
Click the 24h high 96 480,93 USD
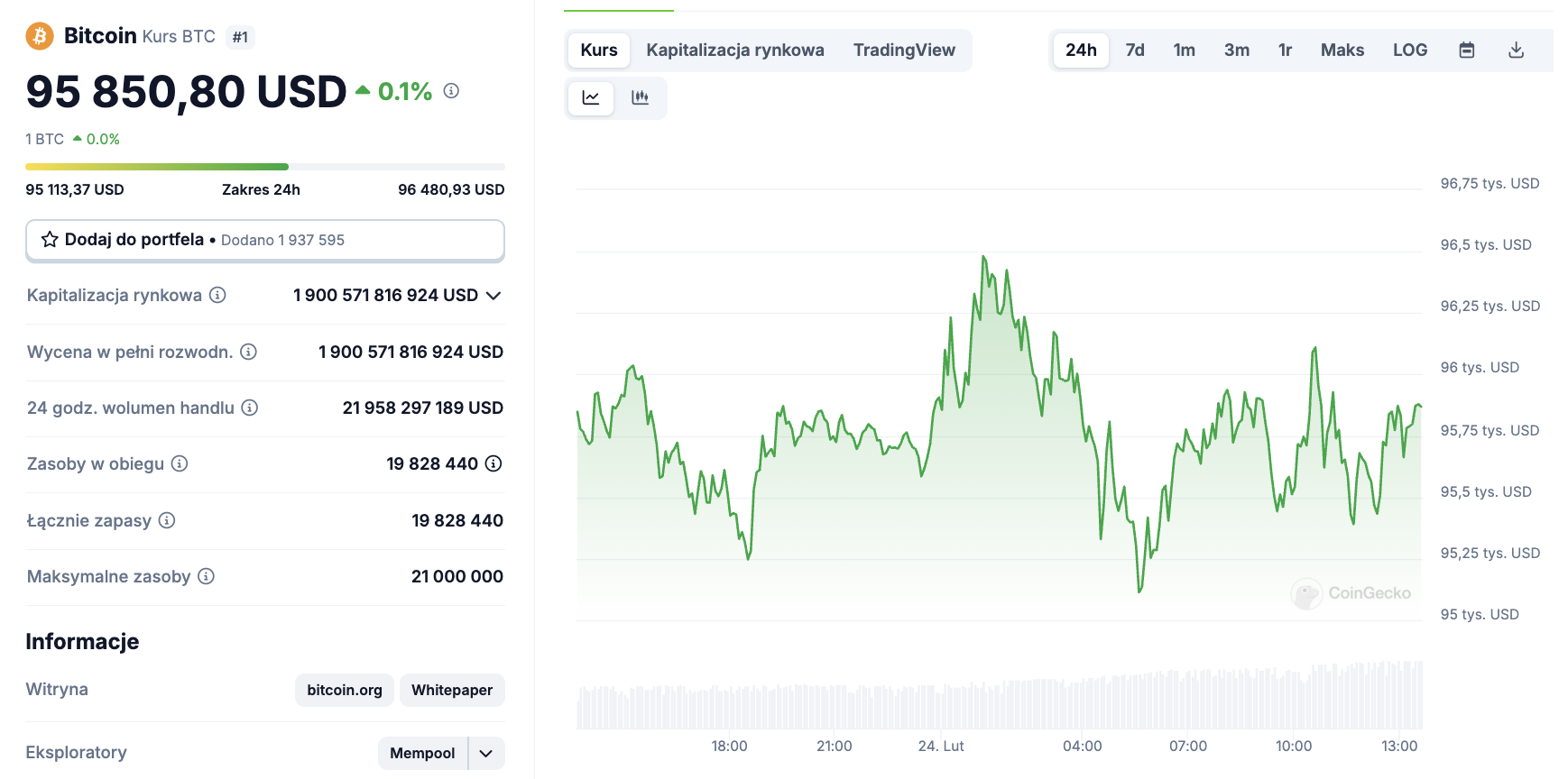451,189
